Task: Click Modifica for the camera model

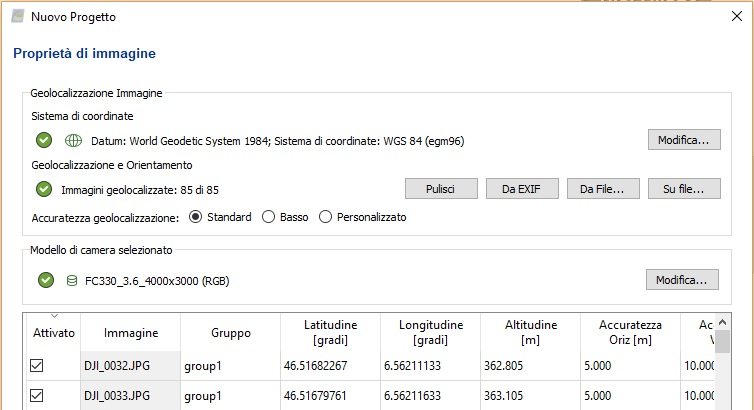Action: coord(683,280)
